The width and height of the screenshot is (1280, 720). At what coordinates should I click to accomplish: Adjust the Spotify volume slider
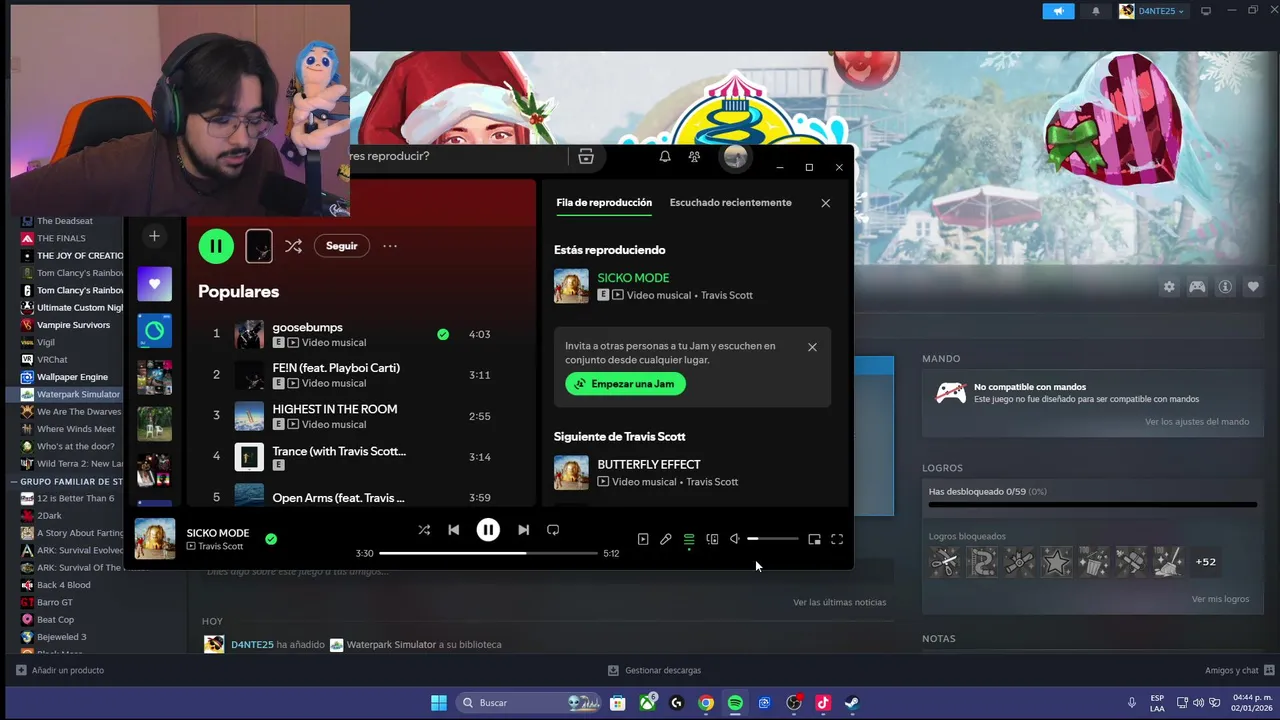773,539
